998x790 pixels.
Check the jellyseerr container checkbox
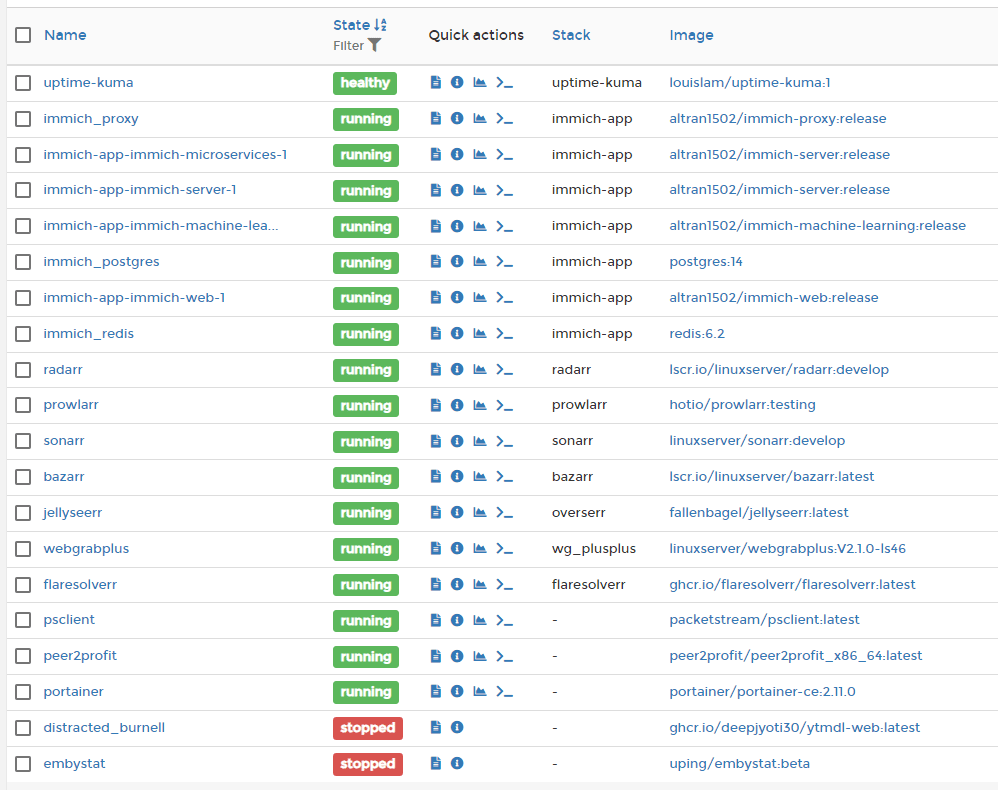(23, 512)
